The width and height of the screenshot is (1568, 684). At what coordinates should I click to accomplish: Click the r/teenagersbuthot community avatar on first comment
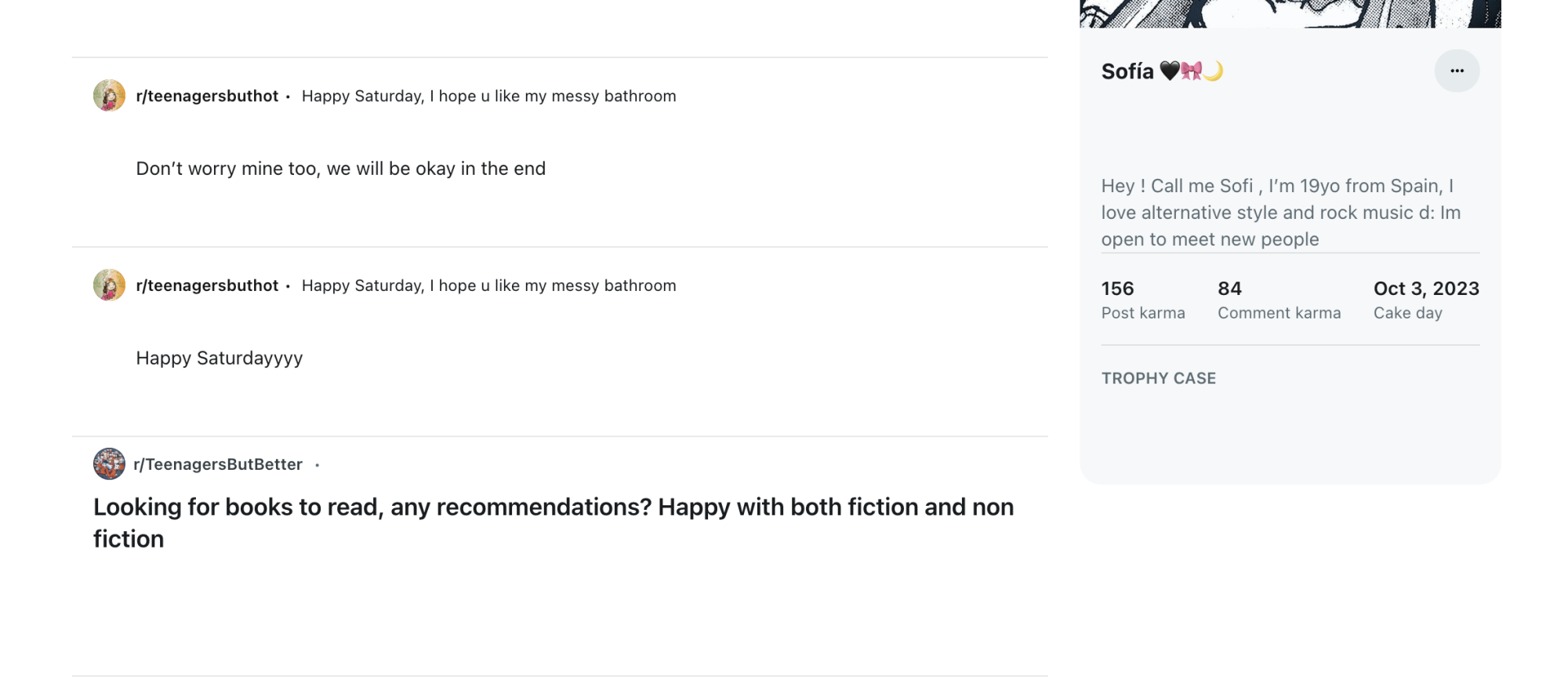(109, 95)
